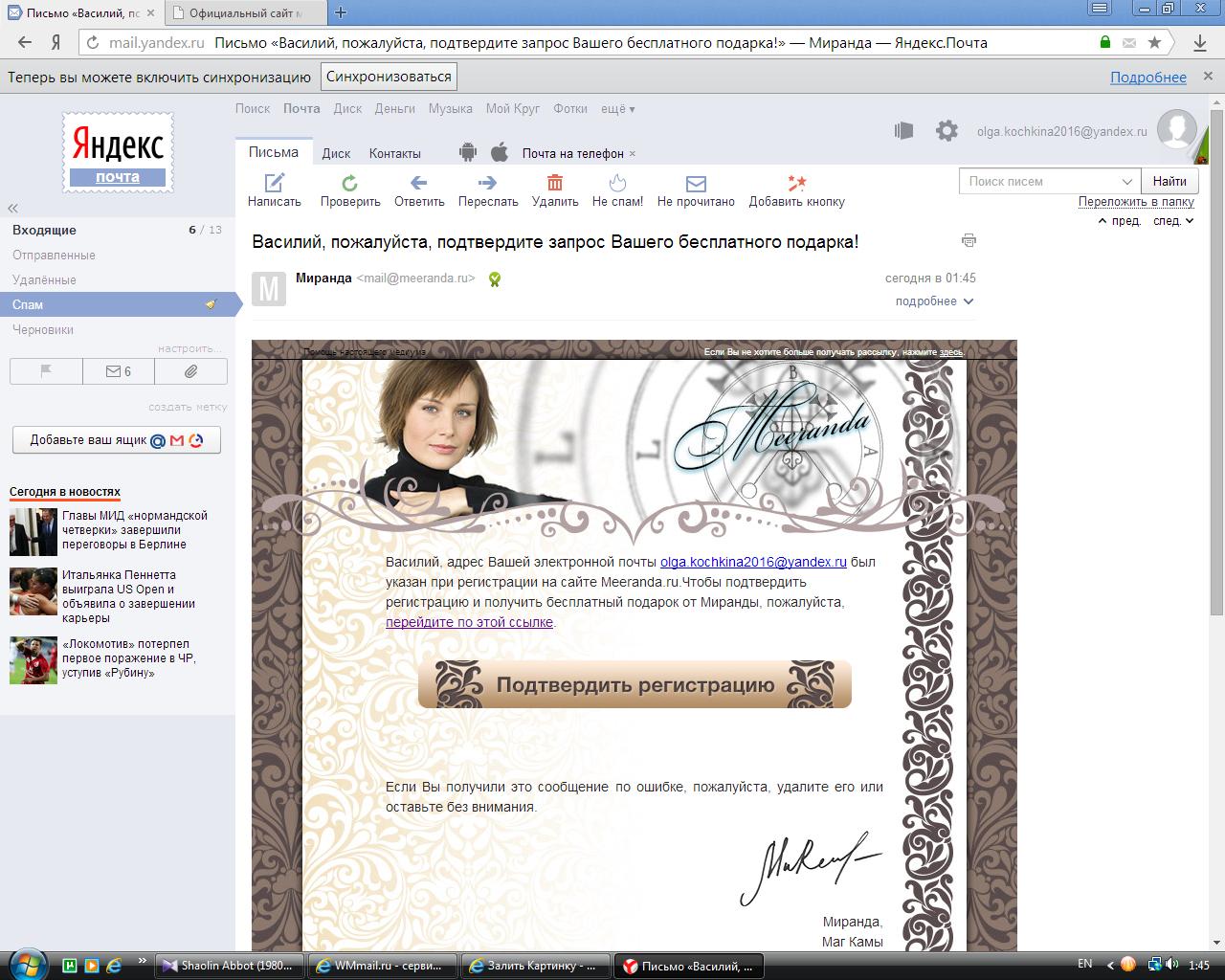This screenshot has width=1225, height=980.
Task: Open account menu olga.kochkina2016@yandex.ru
Action: pos(1061,131)
